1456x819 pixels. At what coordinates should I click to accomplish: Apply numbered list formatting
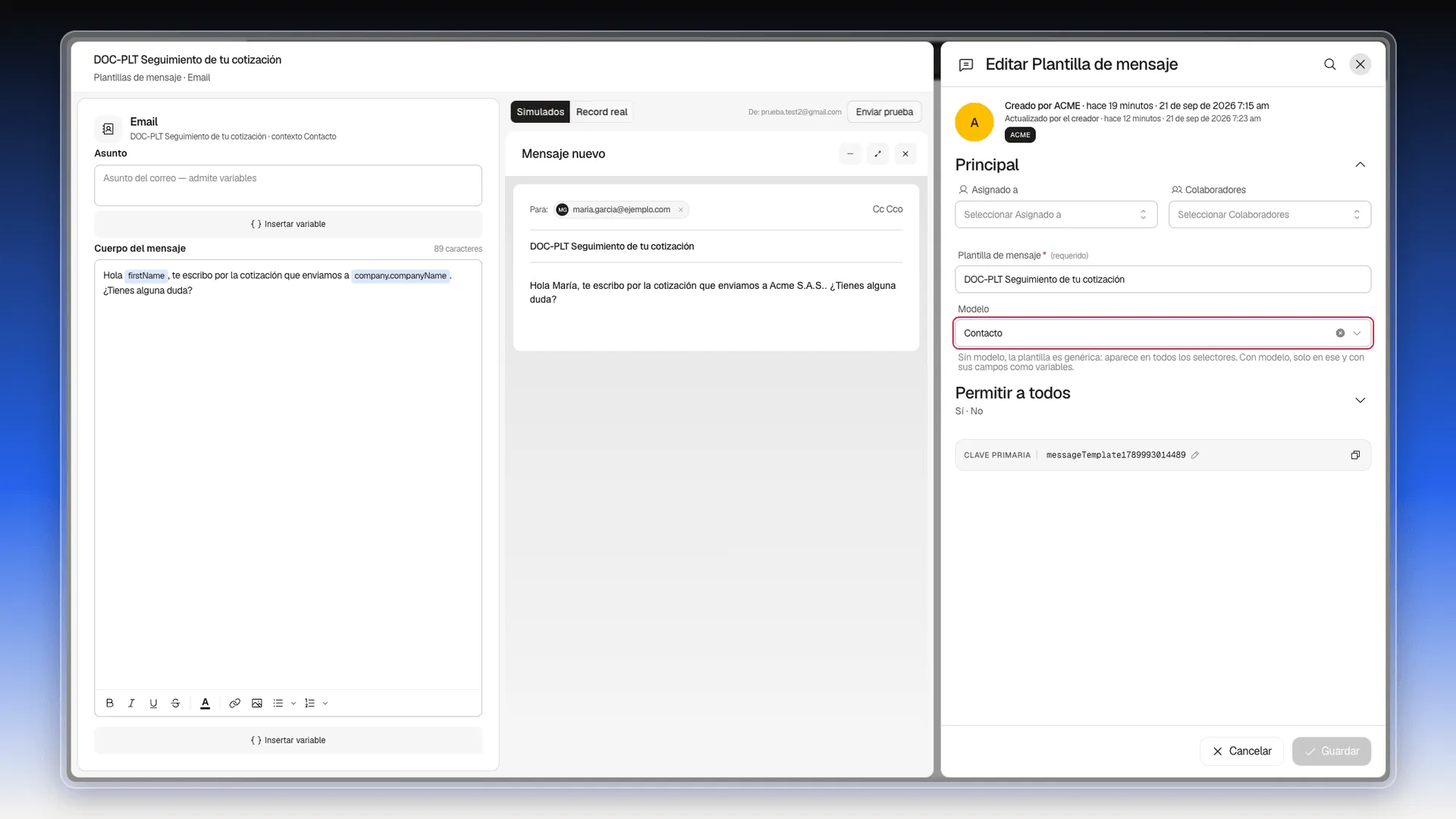pyautogui.click(x=309, y=703)
